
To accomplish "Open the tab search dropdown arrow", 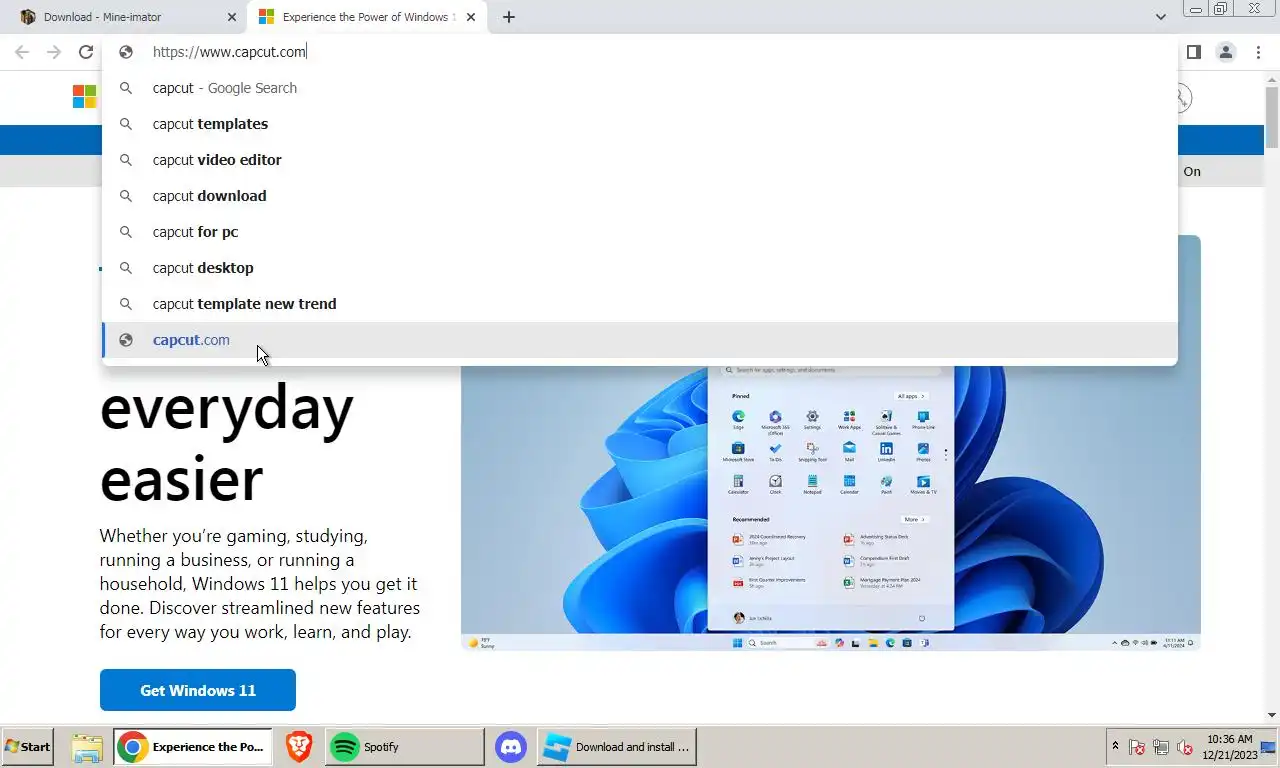I will point(1160,17).
